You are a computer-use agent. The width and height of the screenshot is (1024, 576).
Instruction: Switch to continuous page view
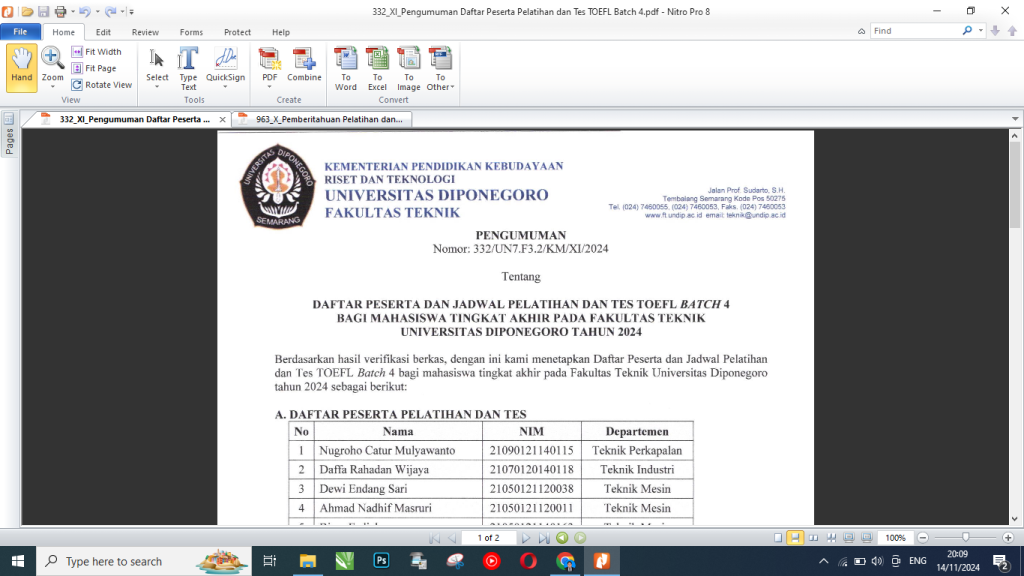pyautogui.click(x=795, y=537)
